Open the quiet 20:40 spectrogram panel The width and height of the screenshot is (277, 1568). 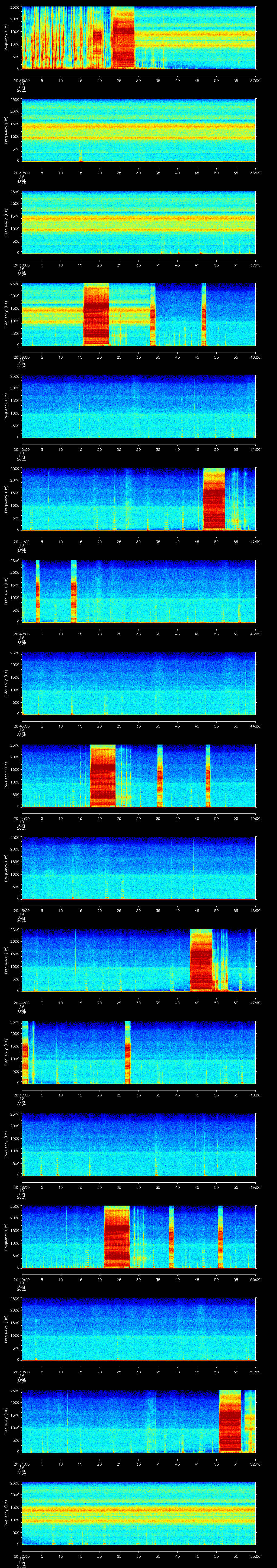click(x=138, y=407)
